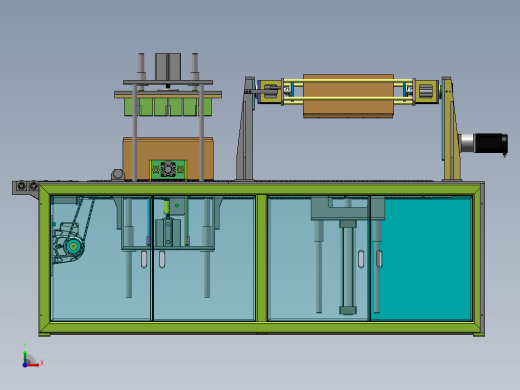Click the handle on the solid teal door
Viewport: 520px width, 390px height.
click(379, 259)
